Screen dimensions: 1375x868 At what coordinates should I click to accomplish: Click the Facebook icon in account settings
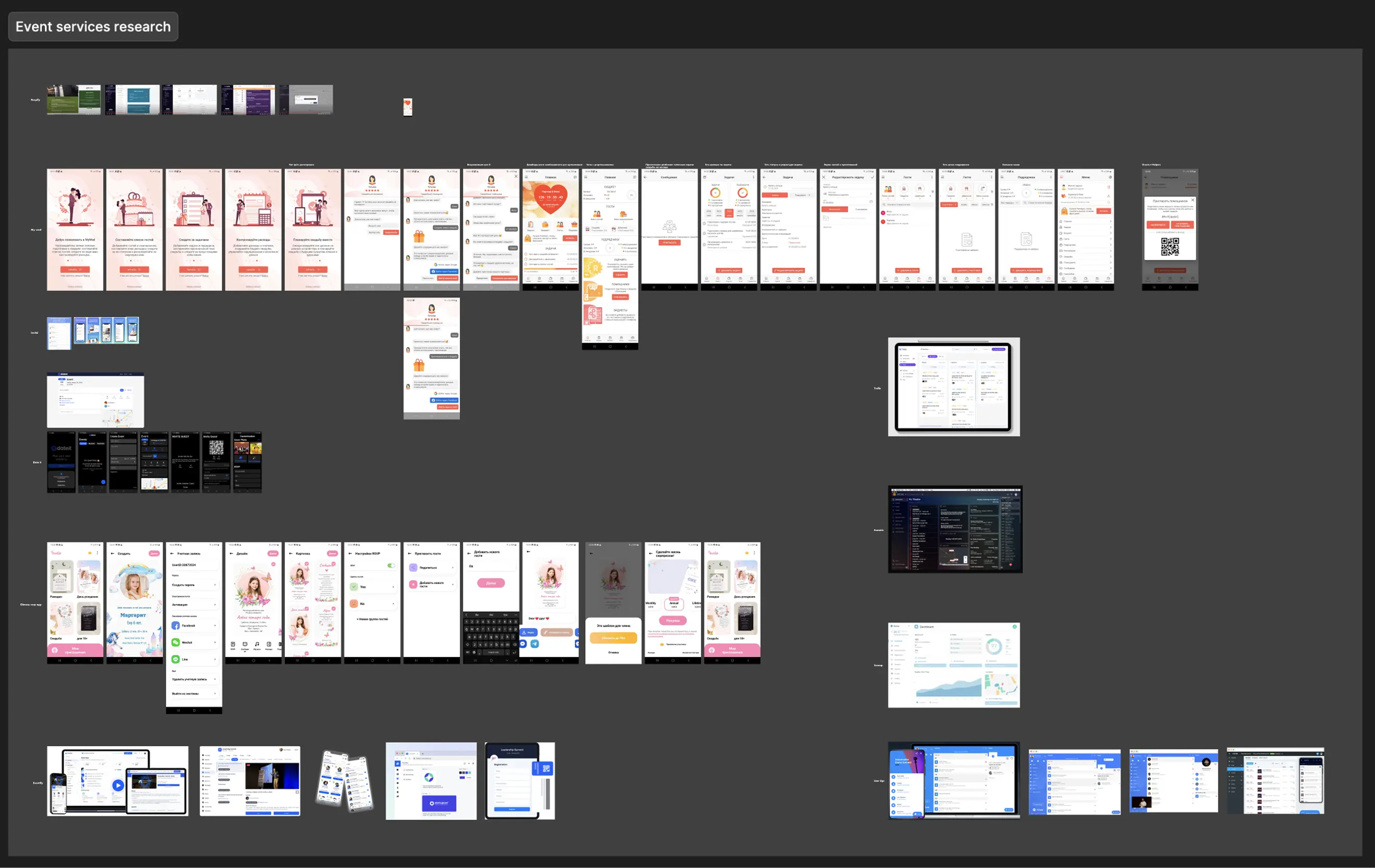point(176,625)
